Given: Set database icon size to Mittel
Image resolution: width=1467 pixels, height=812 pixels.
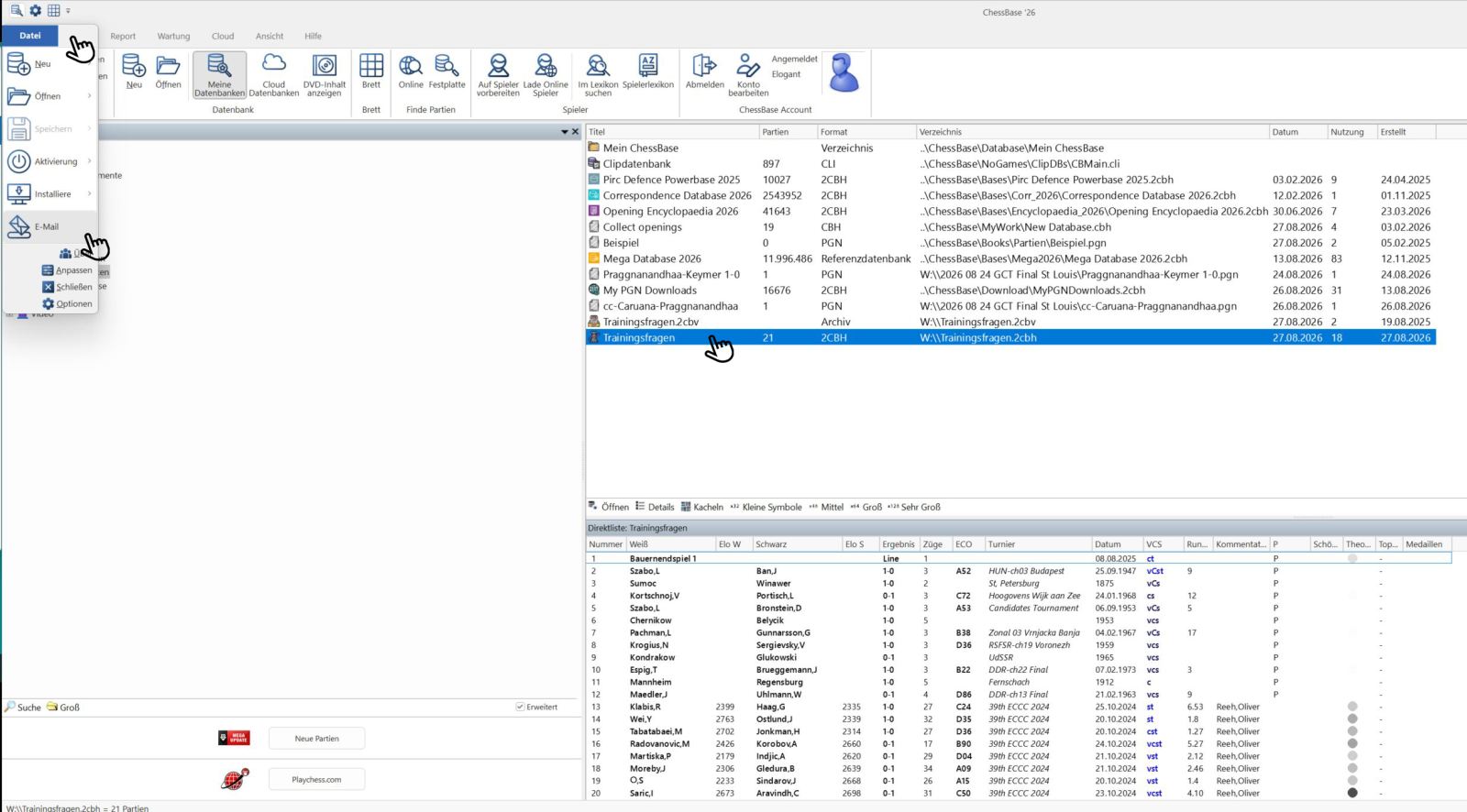Looking at the screenshot, I should (x=826, y=507).
